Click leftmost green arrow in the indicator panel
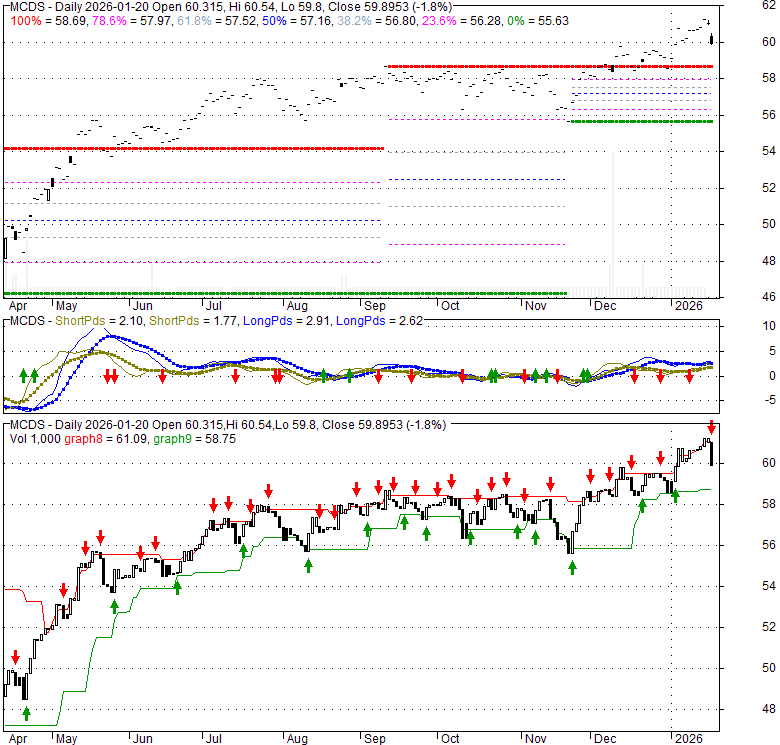Screen dimensions: 780x745 21,375
